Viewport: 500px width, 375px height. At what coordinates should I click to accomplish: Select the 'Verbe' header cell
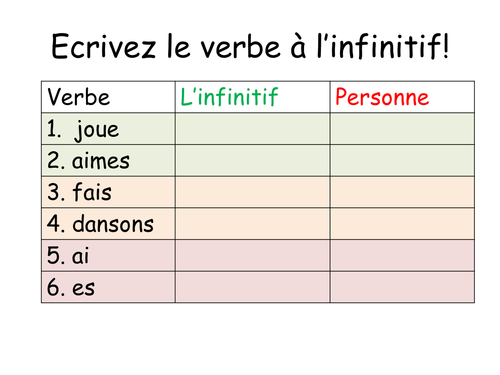coord(108,97)
